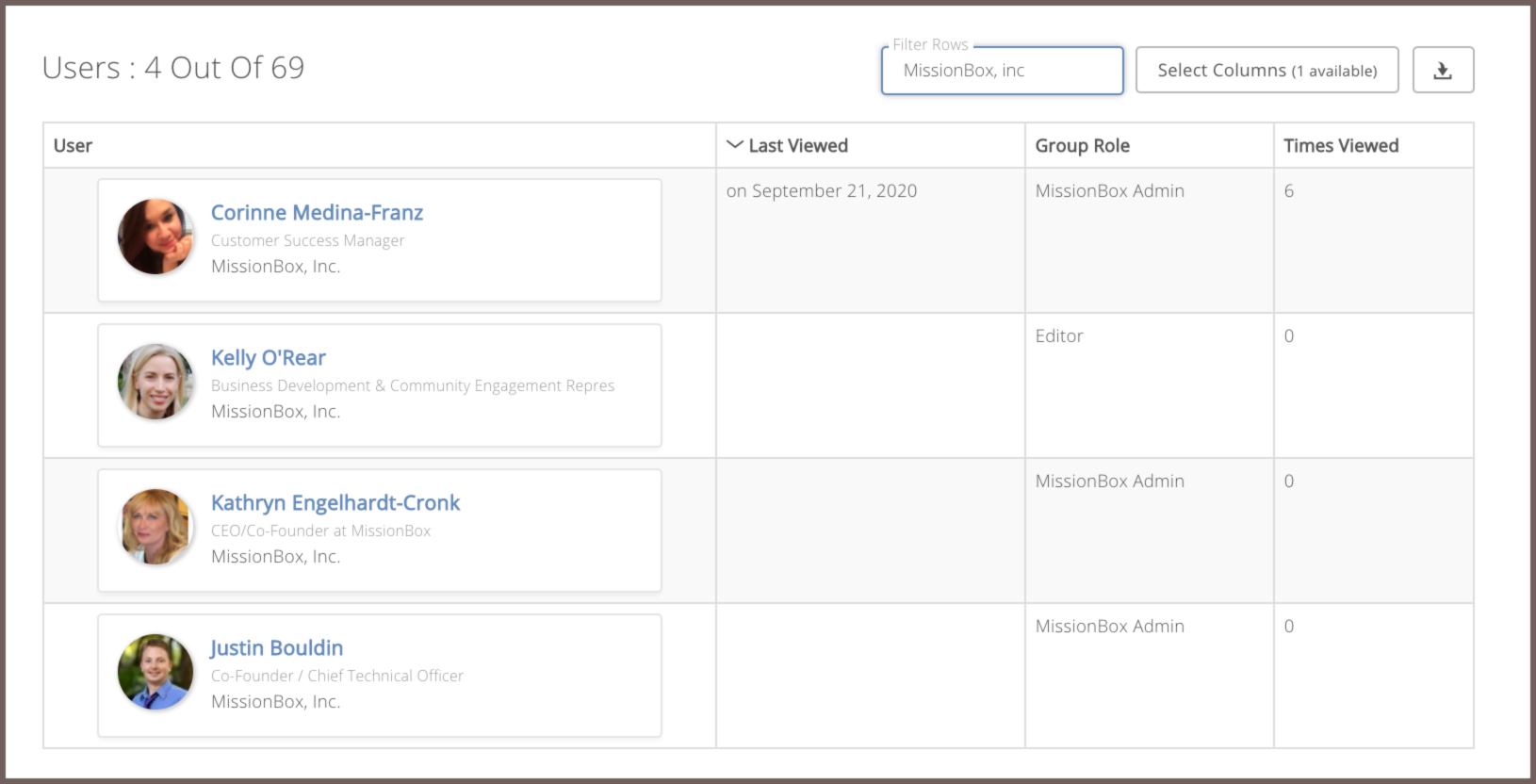Click the download export icon button
The height and width of the screenshot is (784, 1536).
tap(1443, 70)
